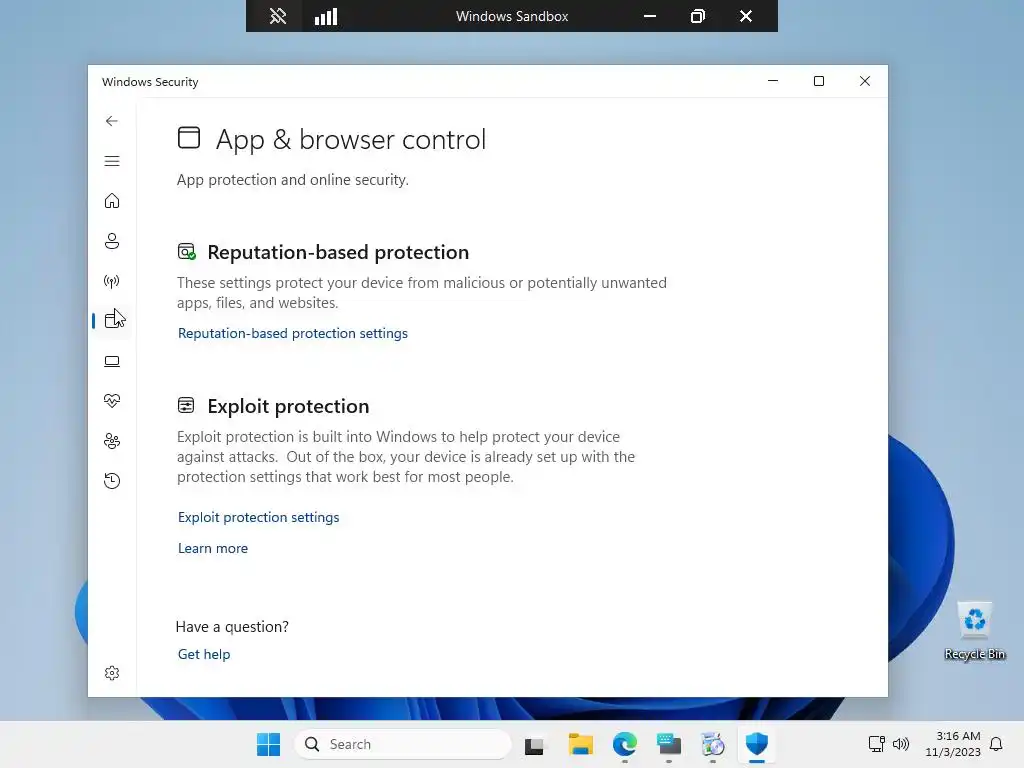Click the Learn more link
Screen dimensions: 1024x768
point(213,549)
